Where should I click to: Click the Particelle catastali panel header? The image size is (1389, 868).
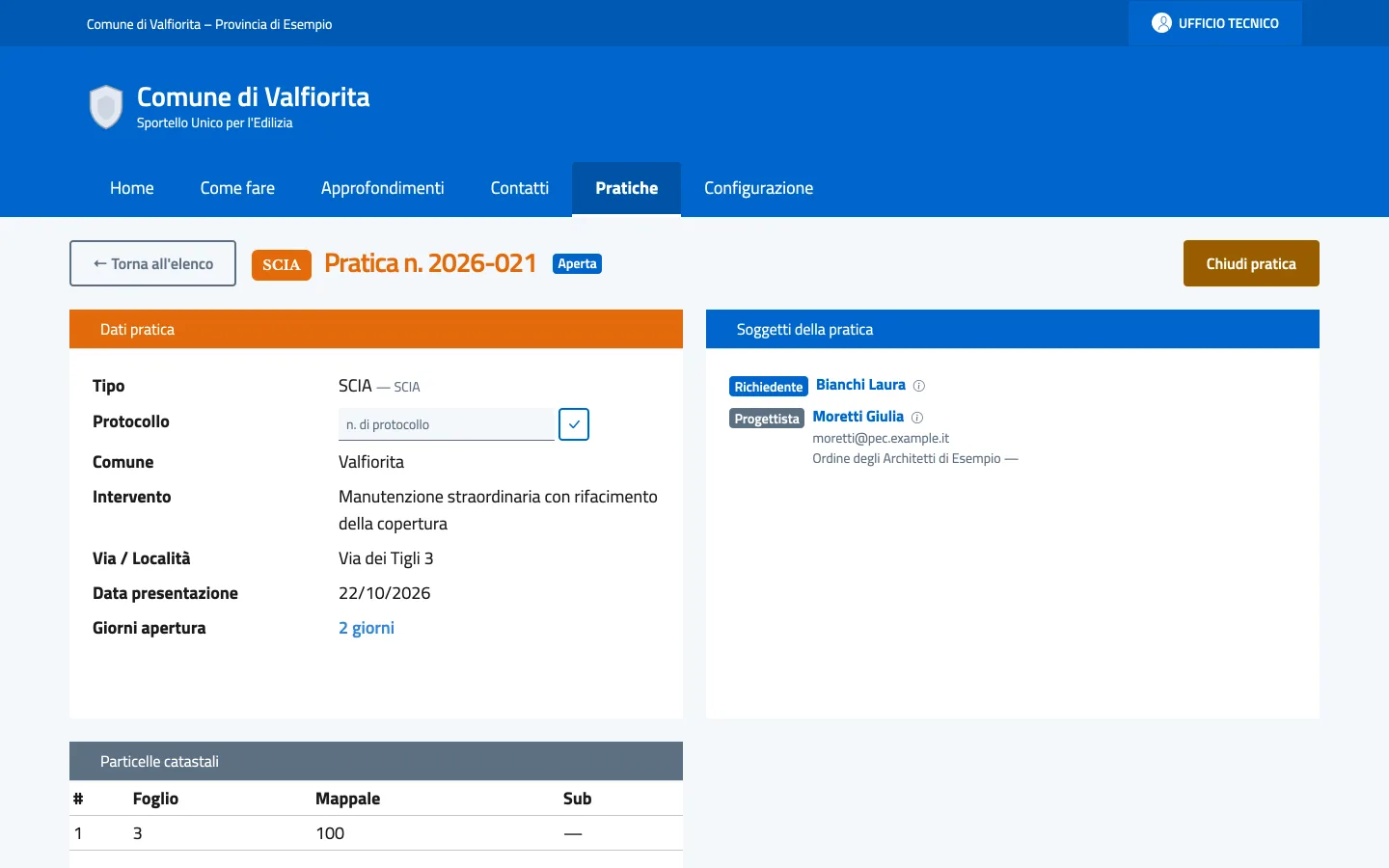[x=376, y=761]
